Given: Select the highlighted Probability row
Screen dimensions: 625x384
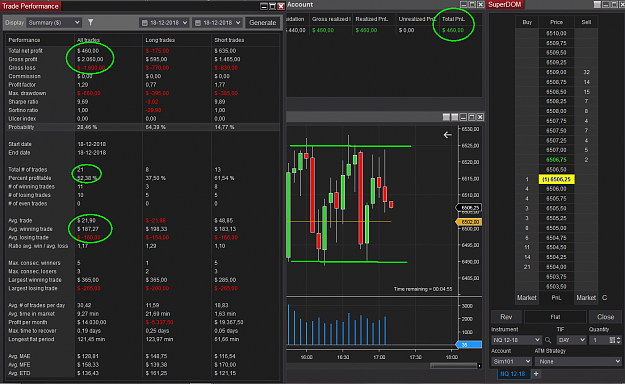Looking at the screenshot, I should click(x=142, y=127).
